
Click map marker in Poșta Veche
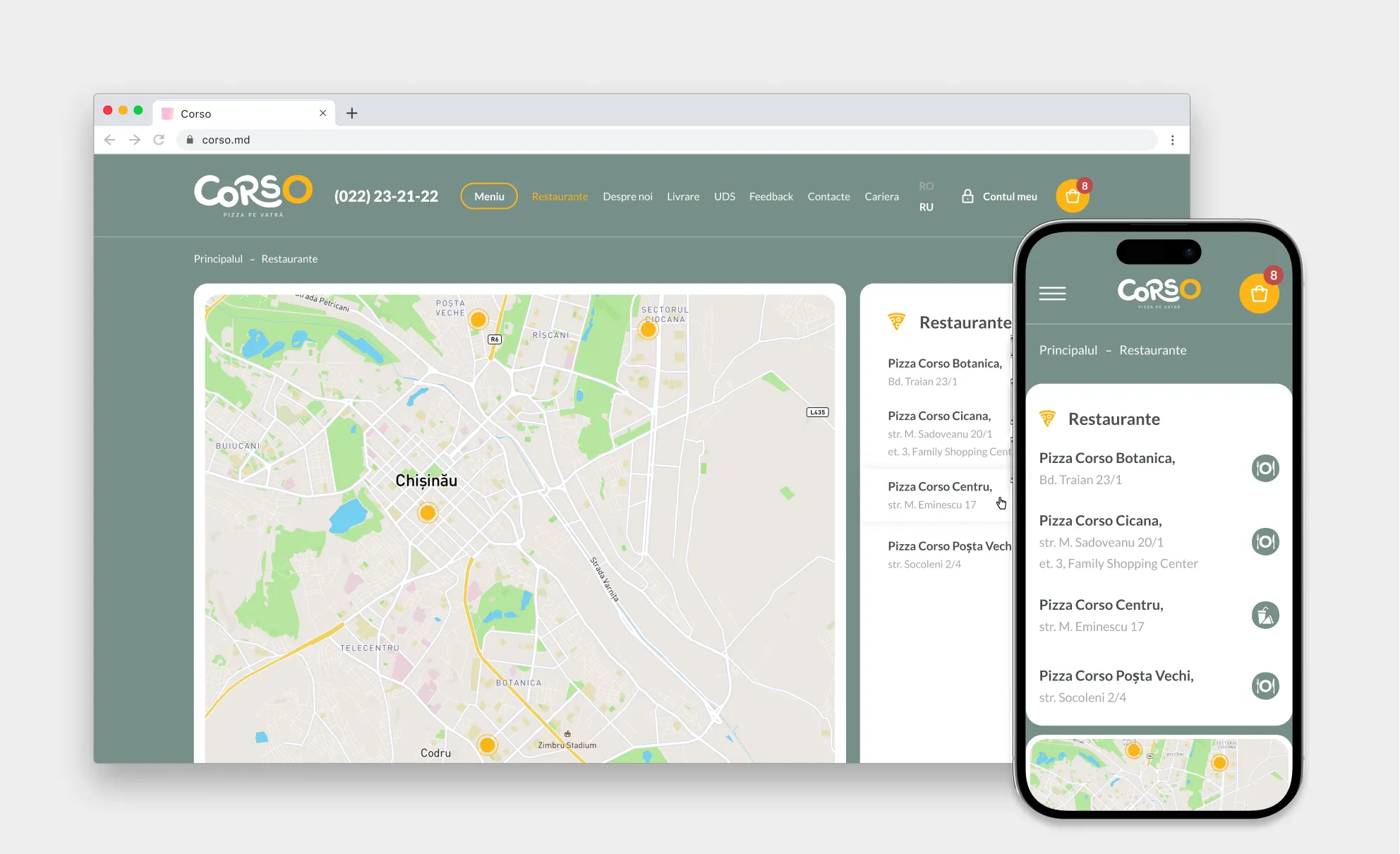478,320
